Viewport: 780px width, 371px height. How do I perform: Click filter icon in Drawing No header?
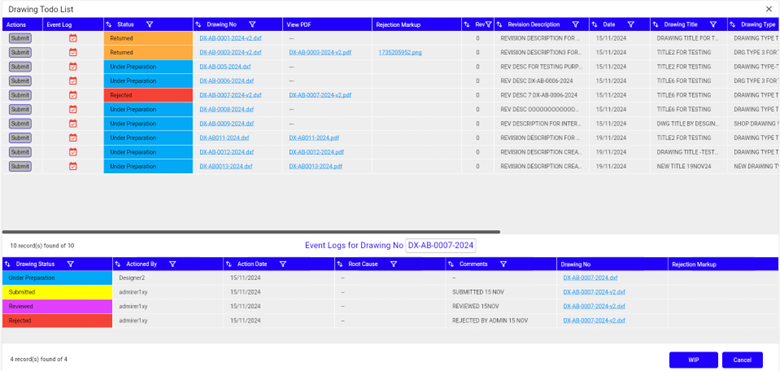click(252, 24)
